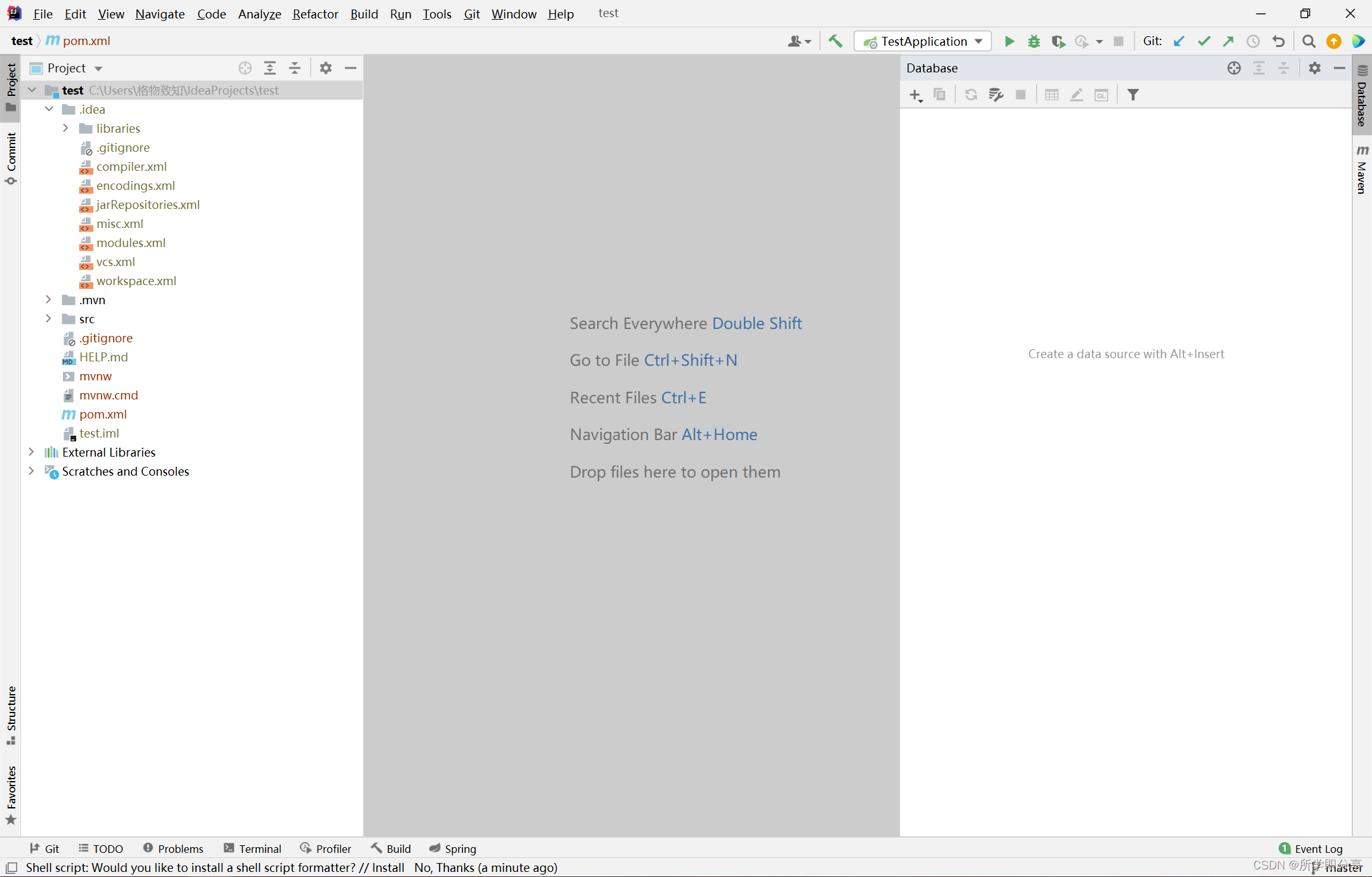Click the Database filter funnel icon
Viewport: 1372px width, 877px height.
click(1133, 95)
